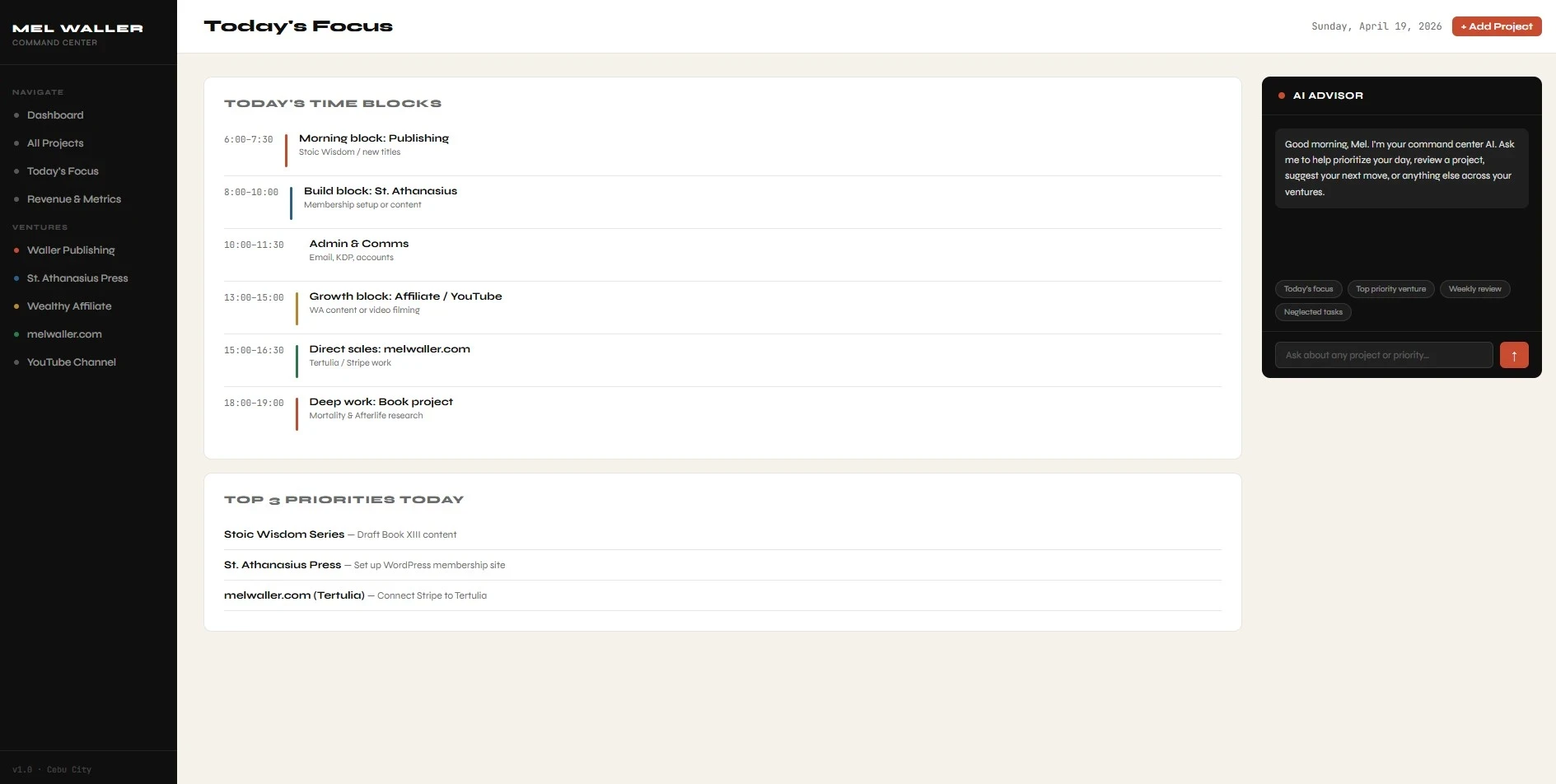Choose the Top priority venture chip
1556x784 pixels.
coord(1390,289)
